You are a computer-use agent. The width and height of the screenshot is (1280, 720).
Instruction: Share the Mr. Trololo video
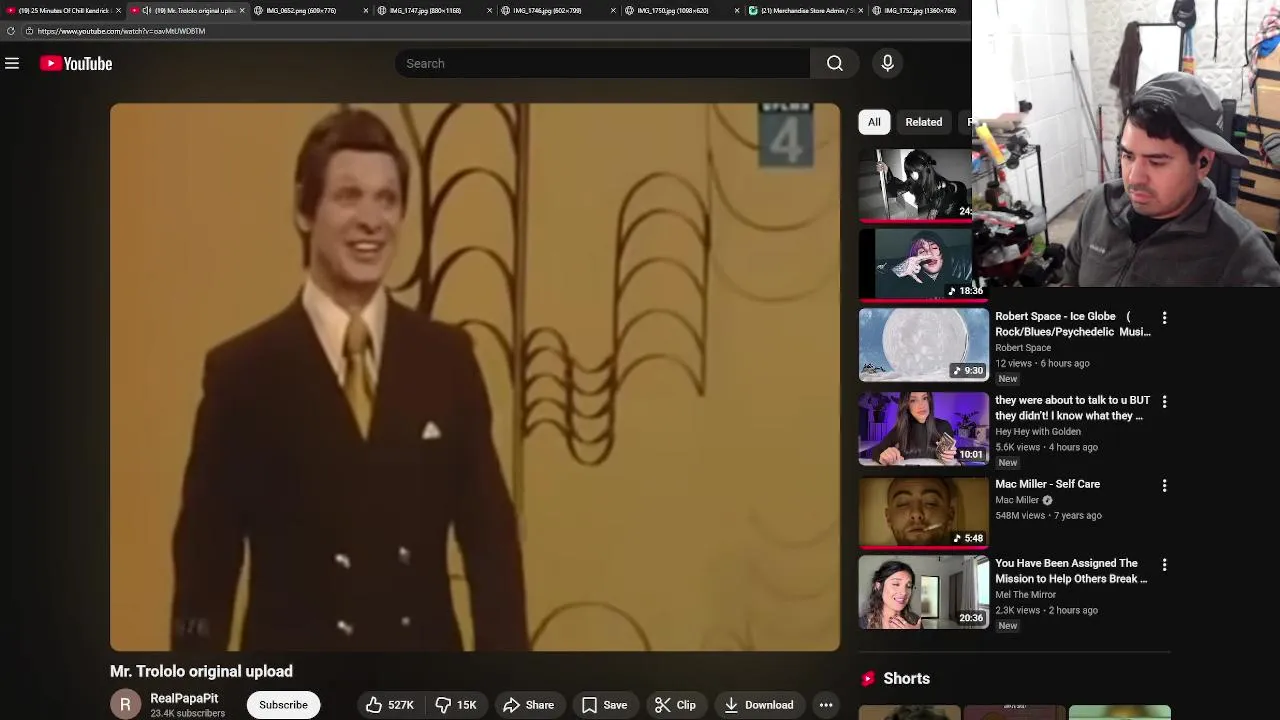click(x=529, y=705)
